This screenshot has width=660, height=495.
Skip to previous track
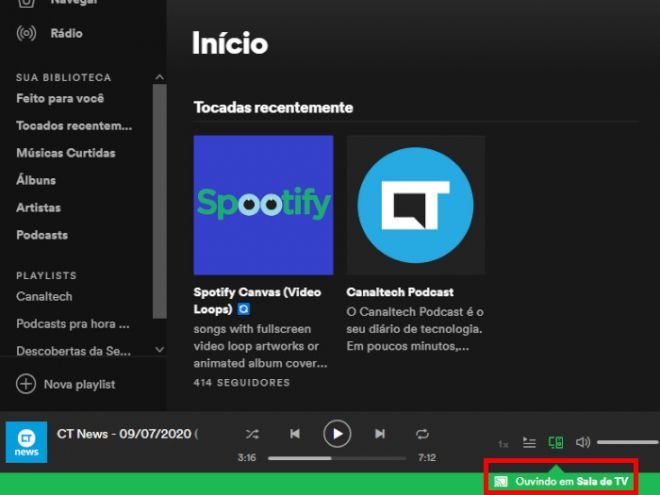pyautogui.click(x=295, y=434)
